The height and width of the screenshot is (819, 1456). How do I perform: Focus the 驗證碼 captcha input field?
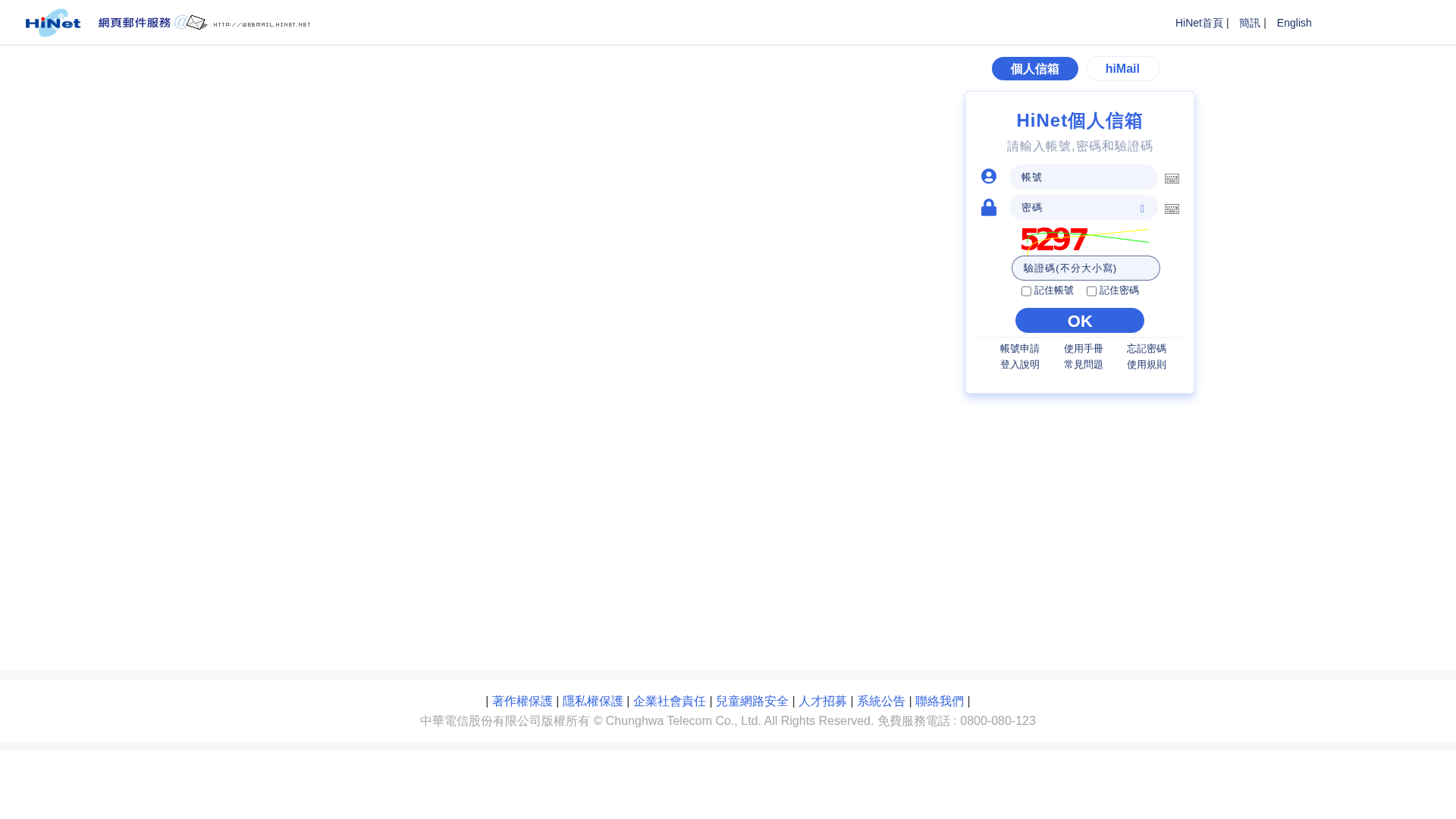pyautogui.click(x=1085, y=268)
